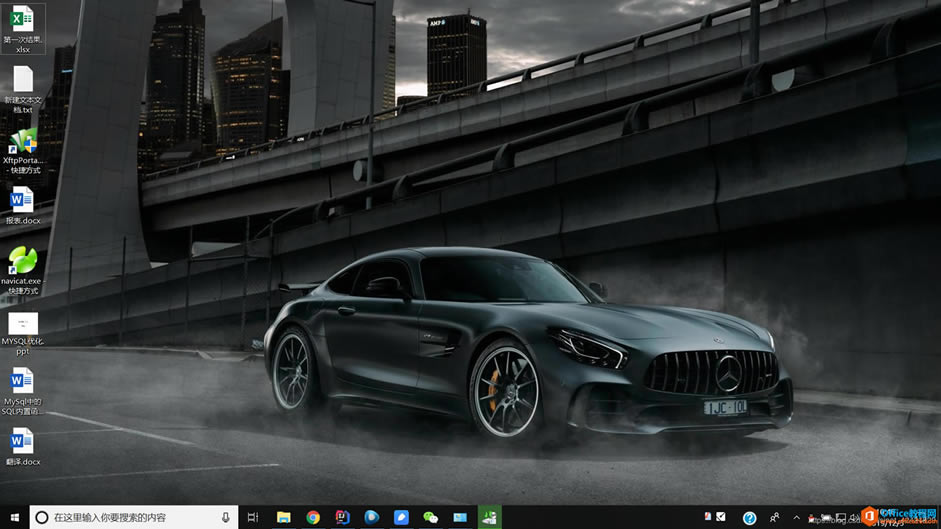Screen dimensions: 941x529
Task: Open WeChat from the taskbar
Action: pyautogui.click(x=430, y=517)
